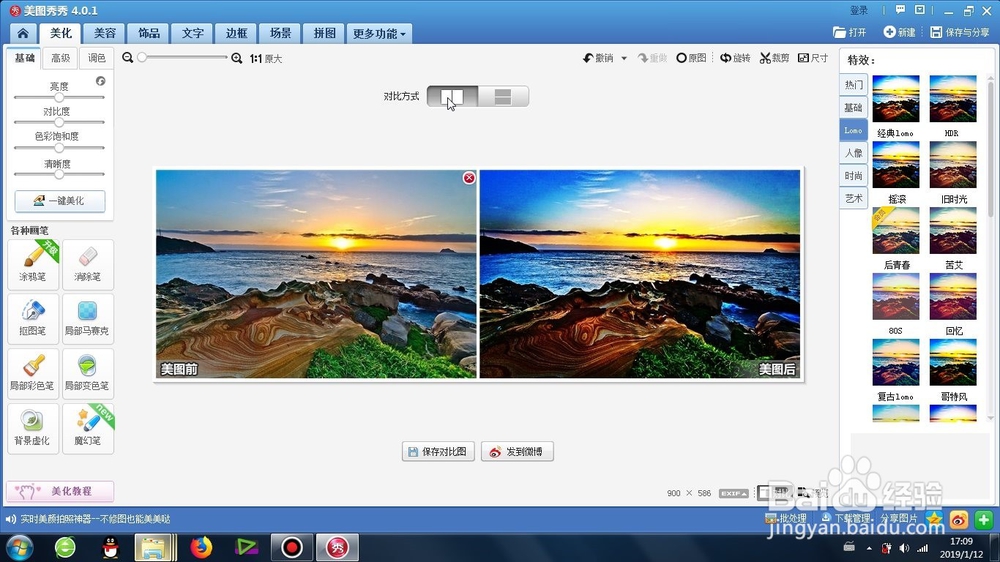This screenshot has height=562, width=1000.
Task: Go to the home screen icon
Action: (x=23, y=33)
